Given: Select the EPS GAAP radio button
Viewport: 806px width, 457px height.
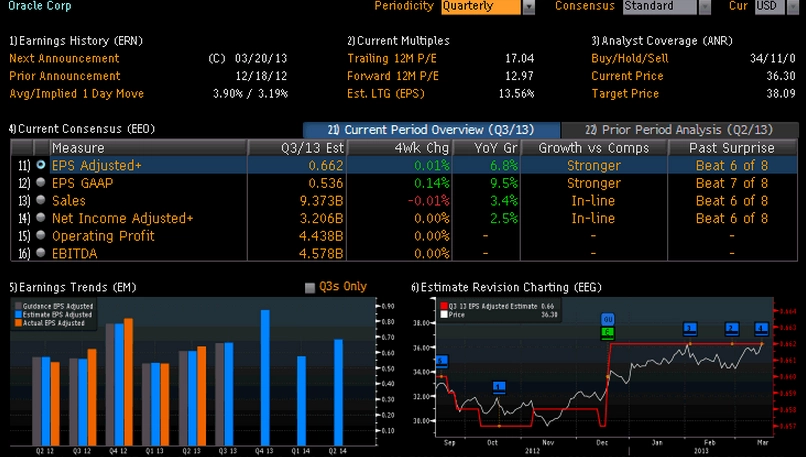Looking at the screenshot, I should point(41,182).
